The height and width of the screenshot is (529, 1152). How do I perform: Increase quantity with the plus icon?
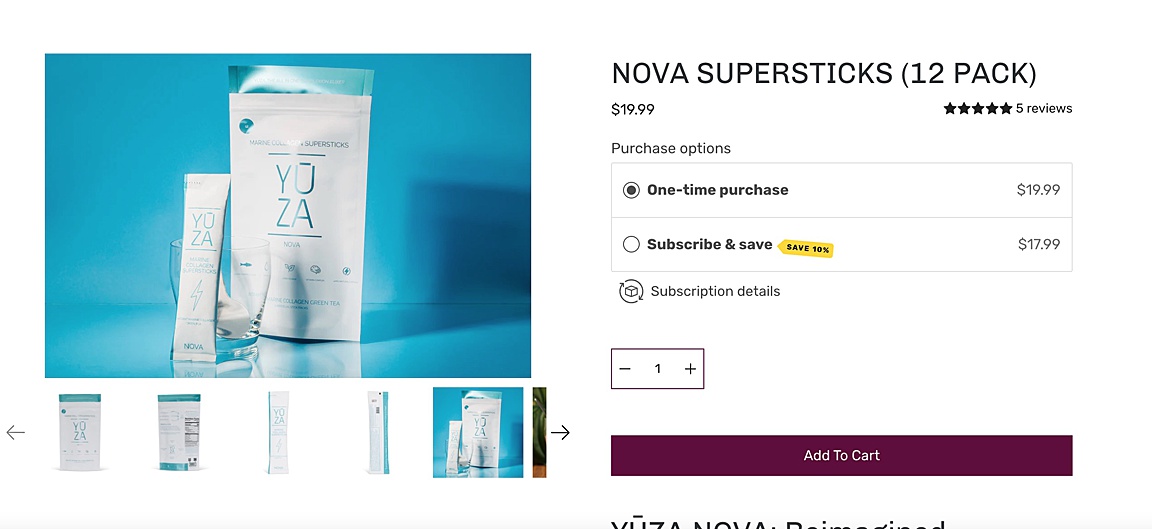(690, 369)
